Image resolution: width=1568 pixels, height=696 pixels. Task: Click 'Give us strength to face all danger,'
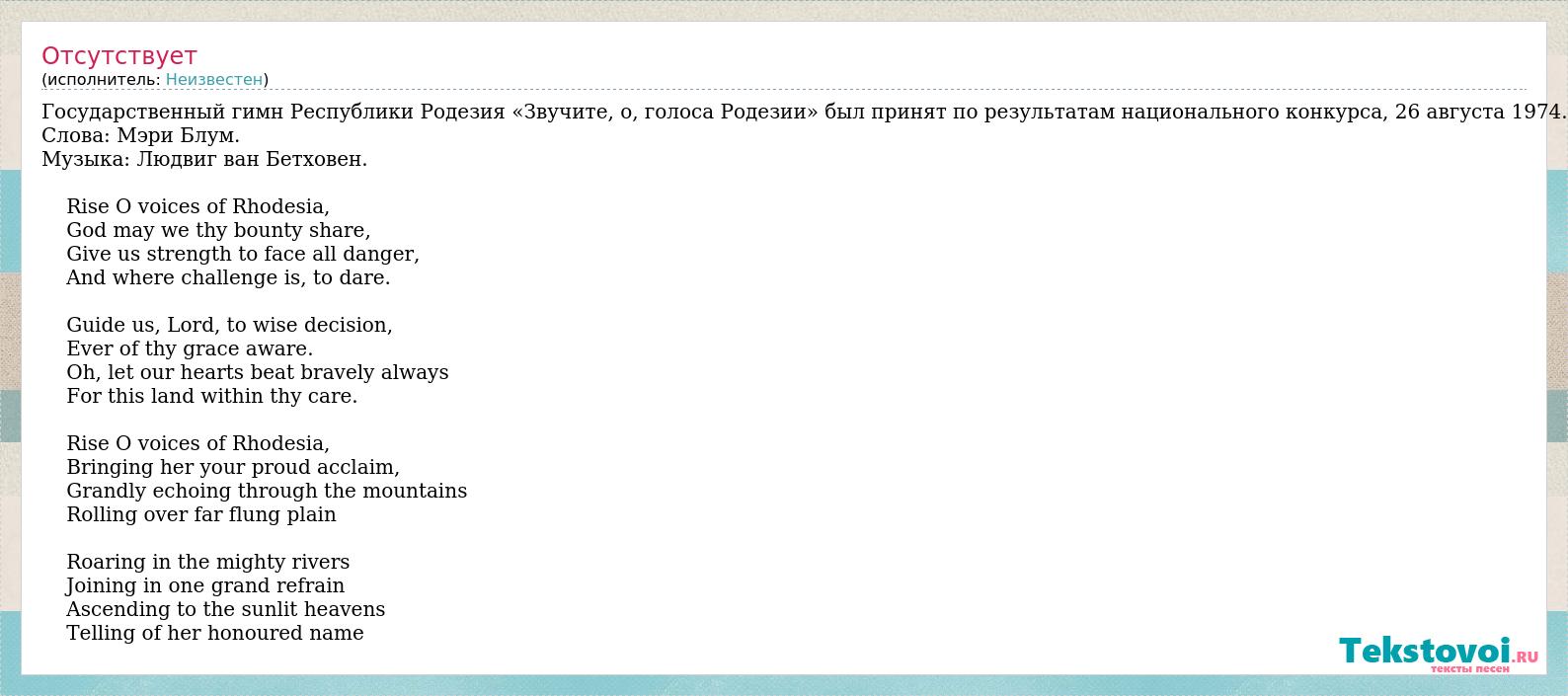click(243, 254)
